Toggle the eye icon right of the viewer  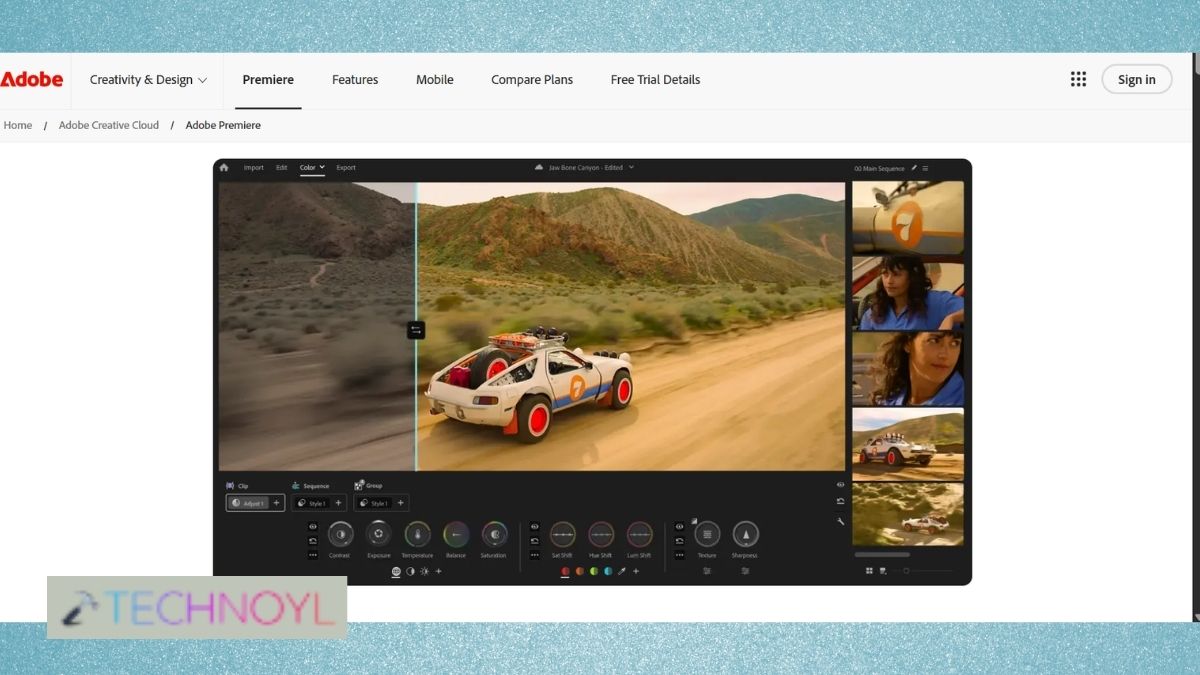tap(841, 484)
